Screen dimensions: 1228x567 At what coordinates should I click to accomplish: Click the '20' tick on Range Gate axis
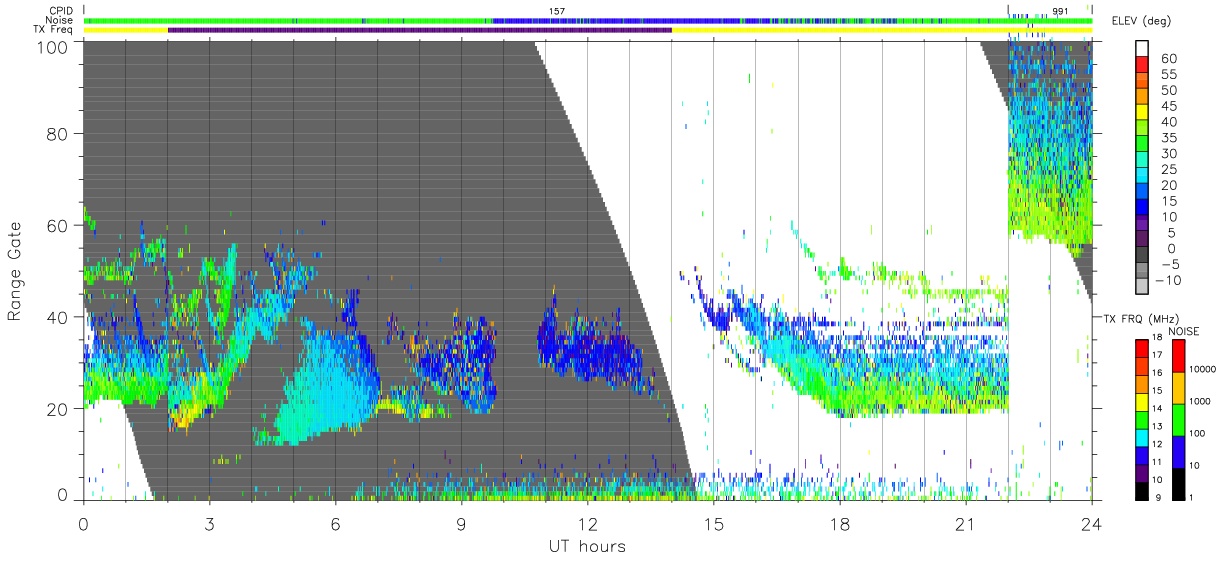(56, 408)
